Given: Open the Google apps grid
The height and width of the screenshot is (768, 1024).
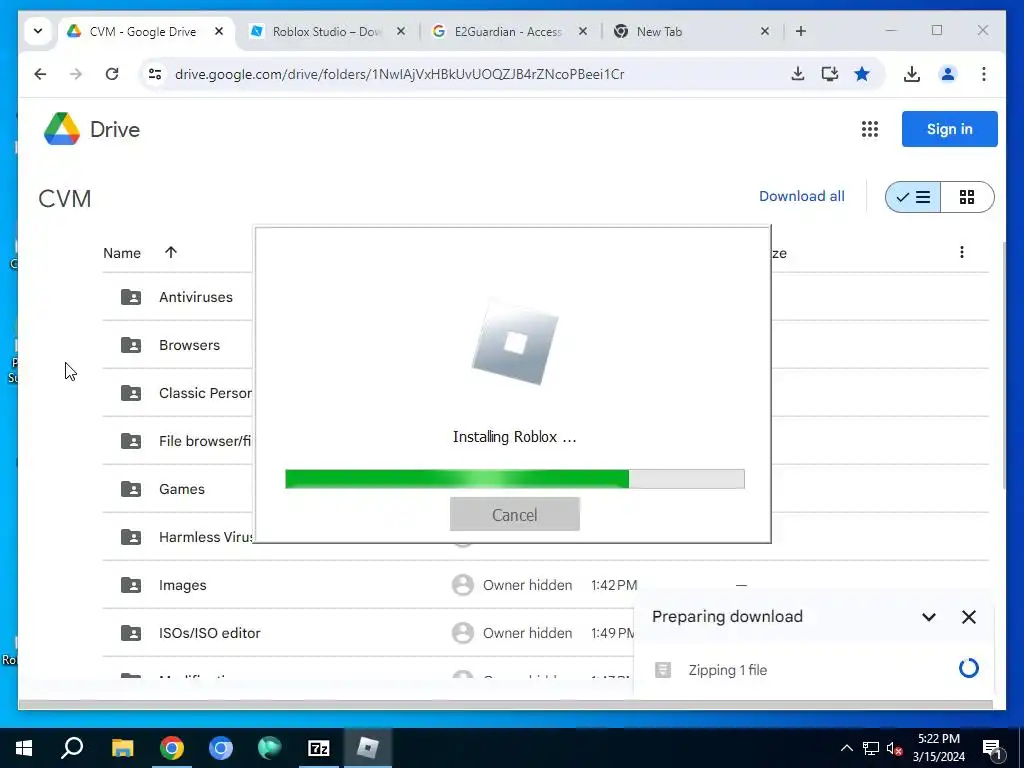Looking at the screenshot, I should click(x=869, y=129).
